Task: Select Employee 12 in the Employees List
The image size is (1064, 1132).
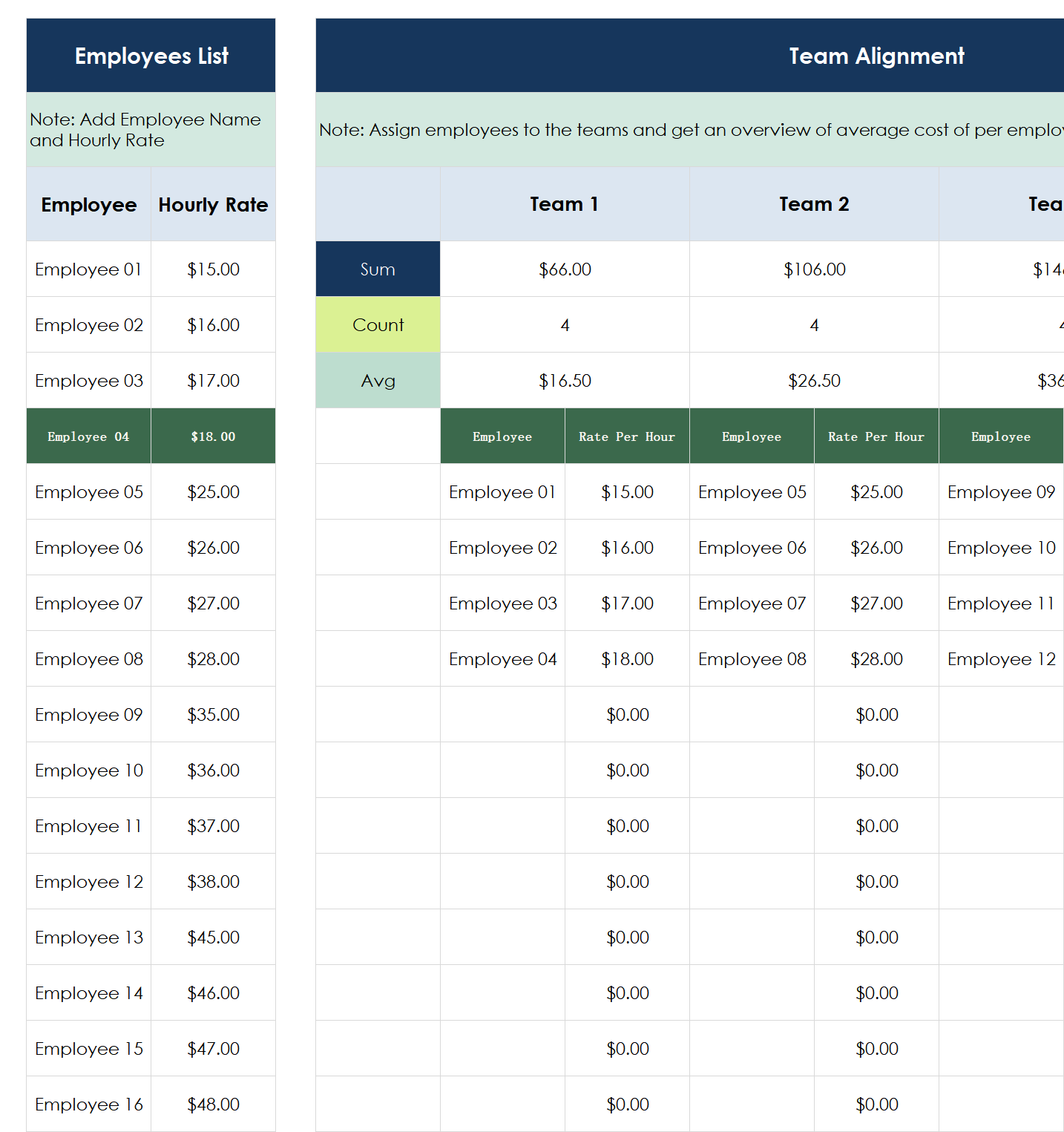Action: click(89, 882)
